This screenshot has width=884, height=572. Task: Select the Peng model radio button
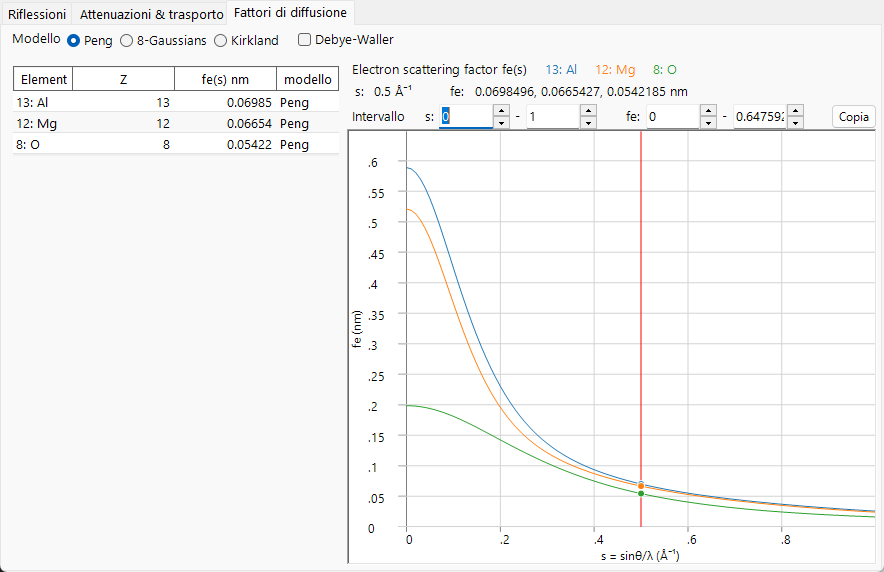[73, 41]
